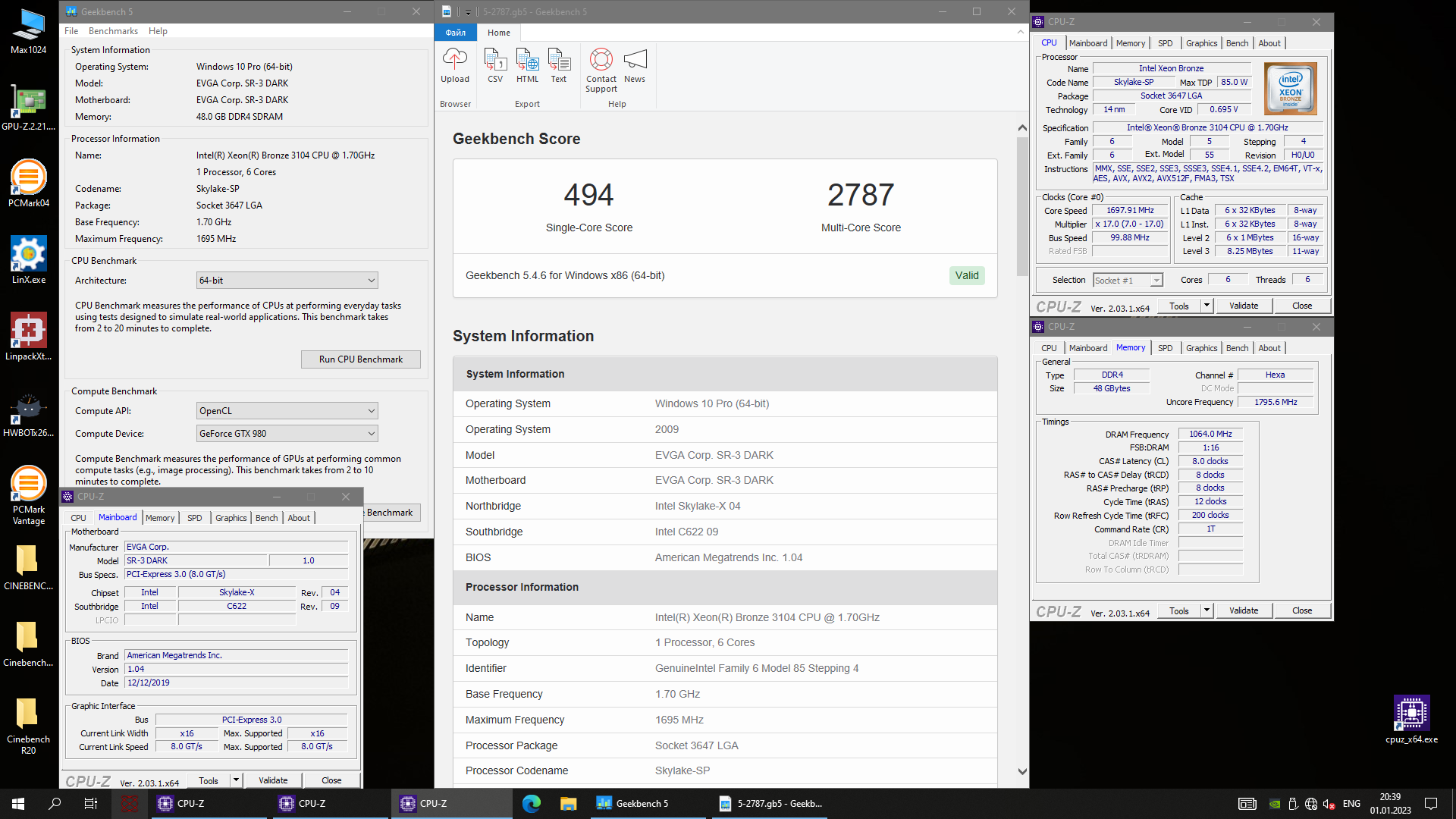1456x819 pixels.
Task: Open About tab in Memory CPU-Z window
Action: coord(1269,348)
